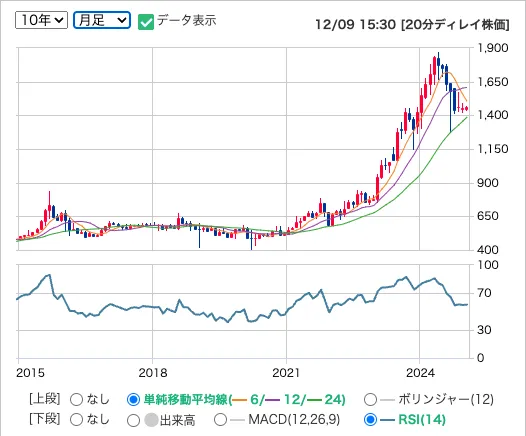Click the 2021 year axis label

pyautogui.click(x=286, y=373)
